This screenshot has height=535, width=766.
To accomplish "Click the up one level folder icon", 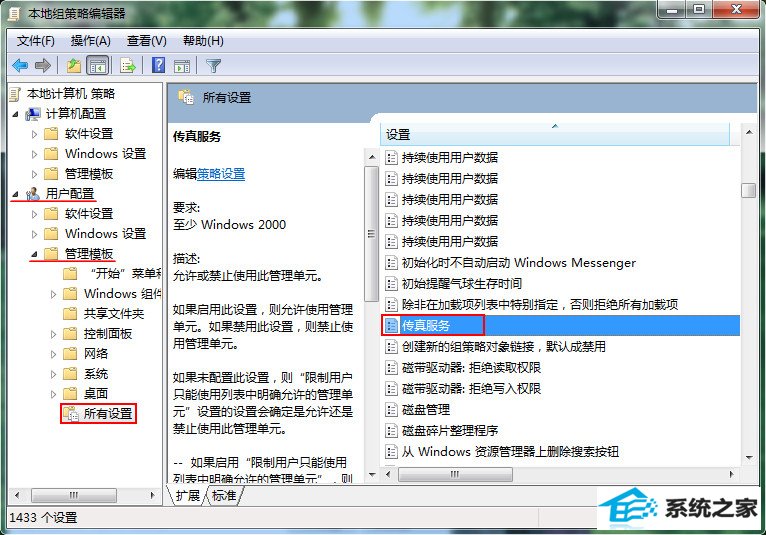I will (74, 65).
